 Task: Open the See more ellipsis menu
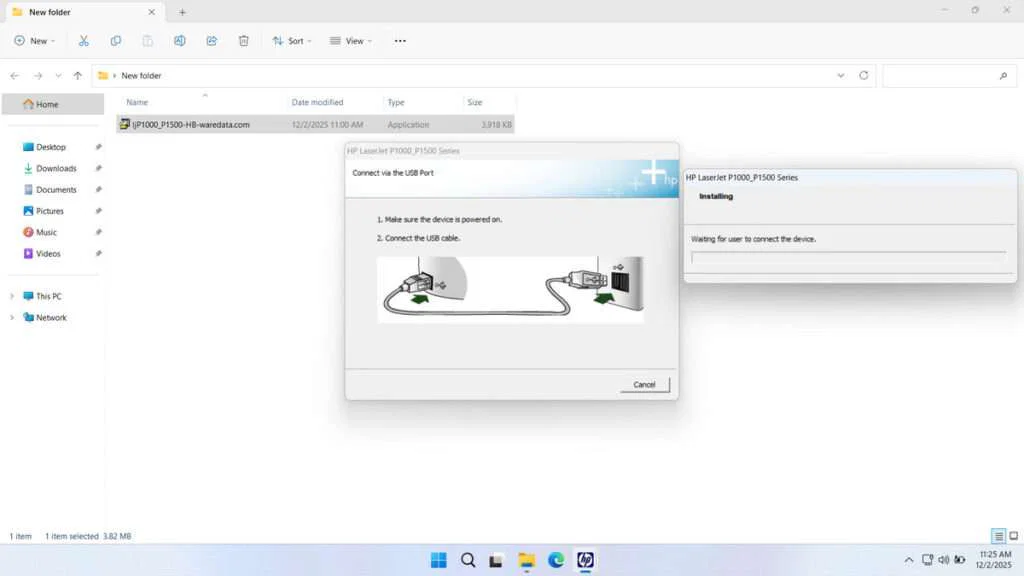click(400, 40)
